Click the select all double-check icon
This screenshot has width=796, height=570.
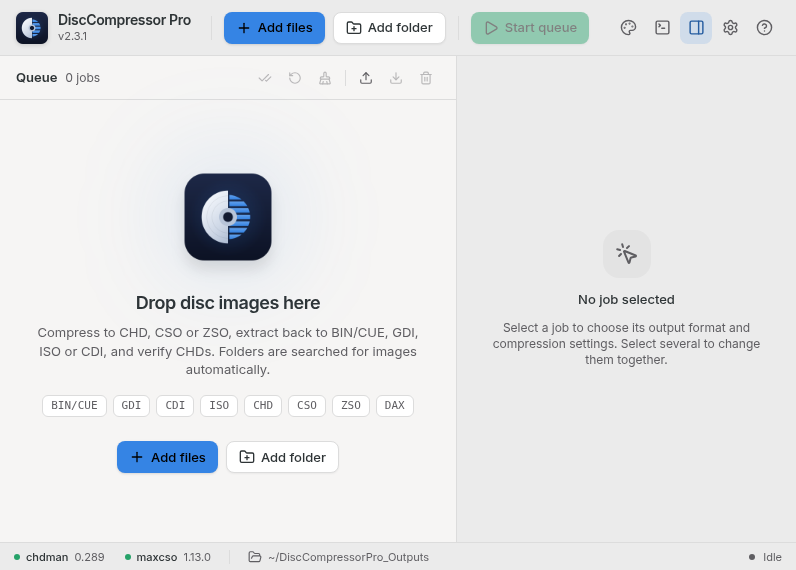click(265, 78)
